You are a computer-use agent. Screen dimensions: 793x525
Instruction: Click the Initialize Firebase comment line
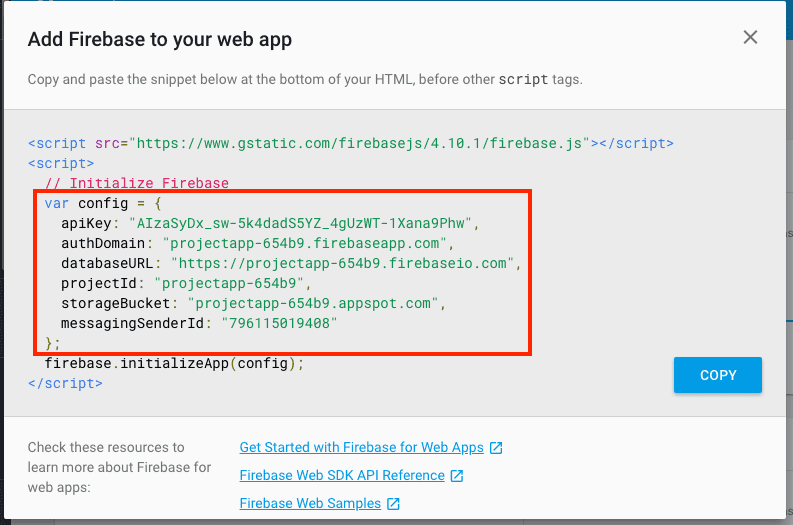click(137, 183)
